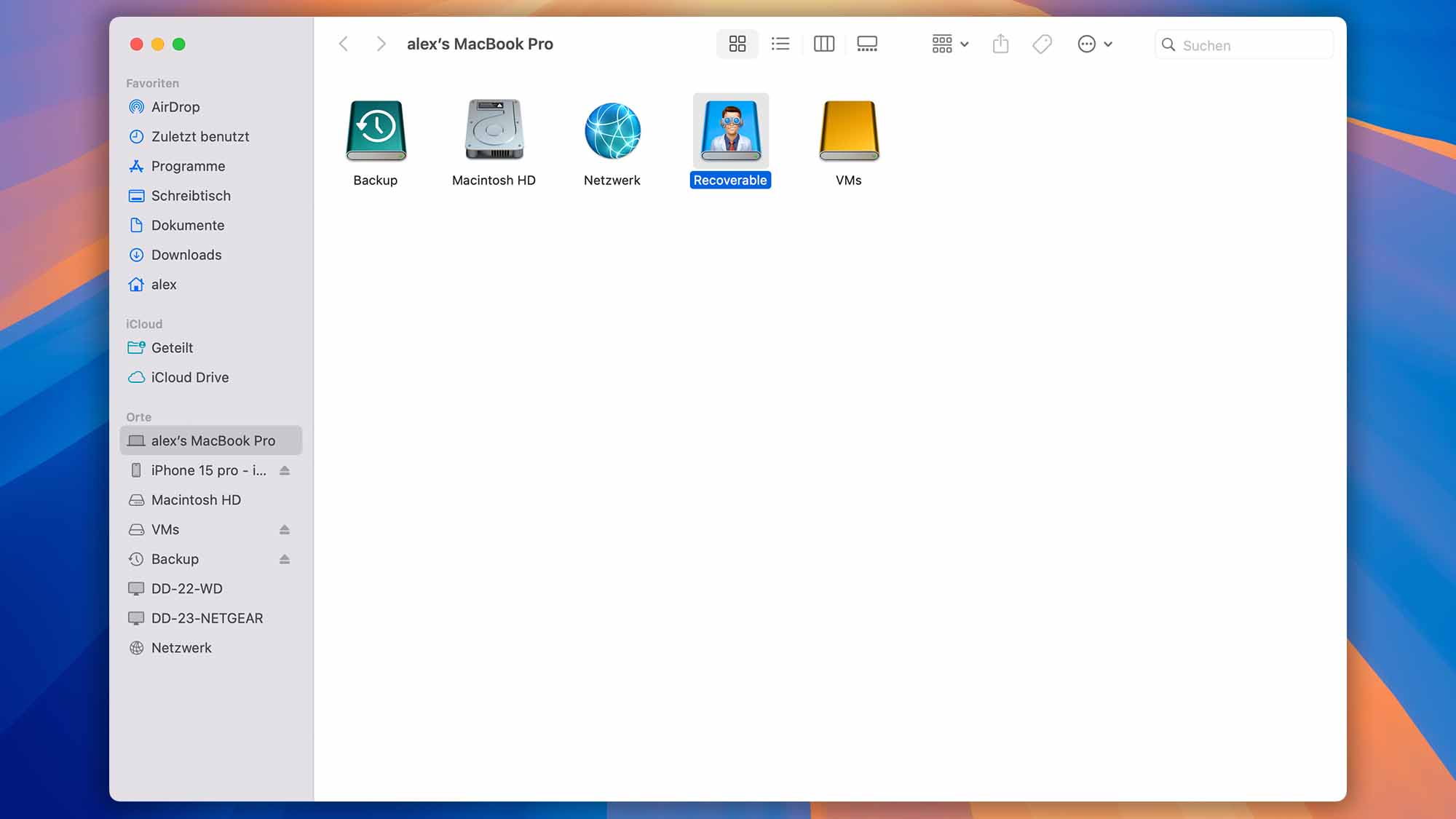Viewport: 1456px width, 819px height.
Task: Go forward with the right arrow
Action: [381, 44]
